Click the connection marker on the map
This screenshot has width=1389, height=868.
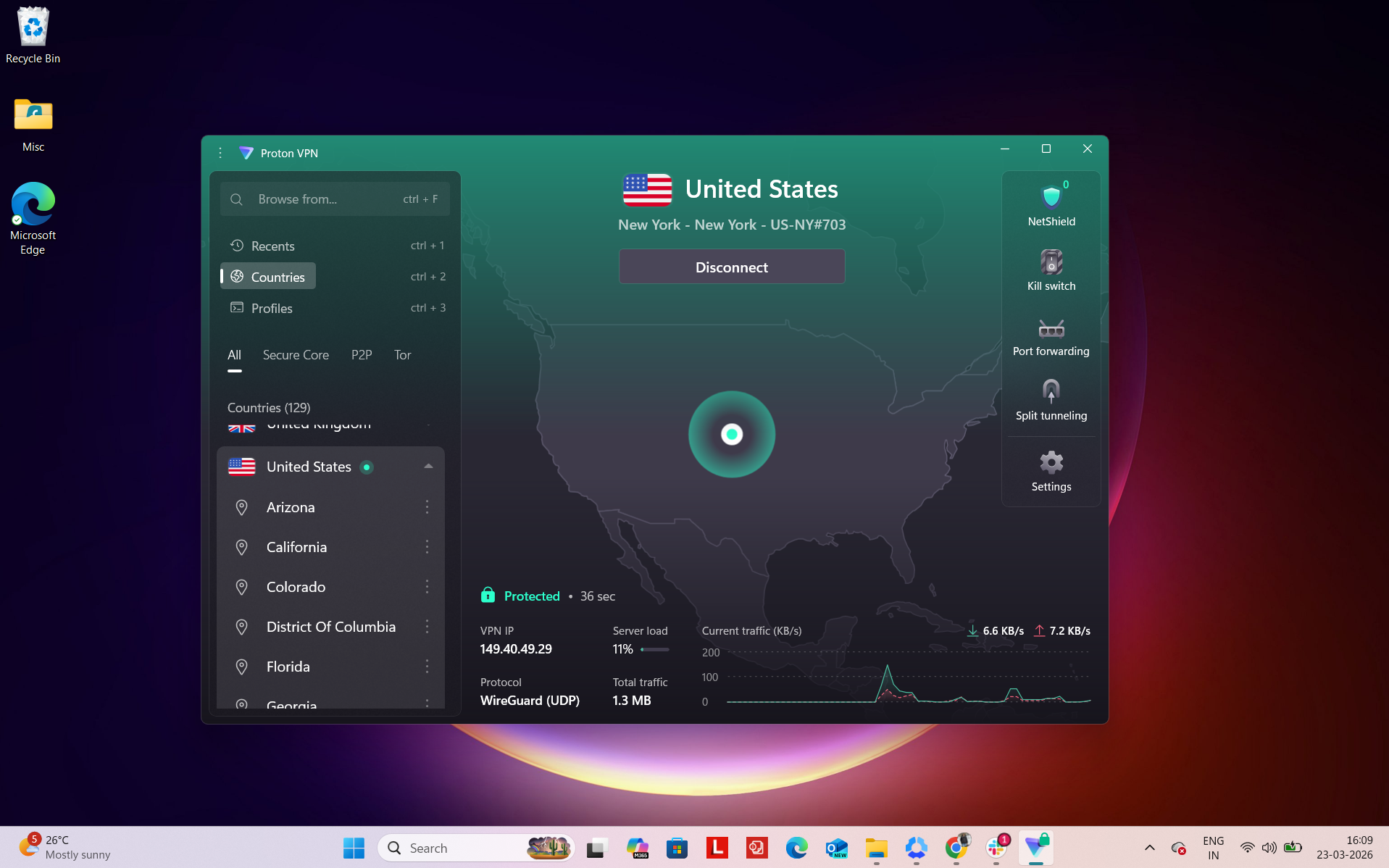732,434
